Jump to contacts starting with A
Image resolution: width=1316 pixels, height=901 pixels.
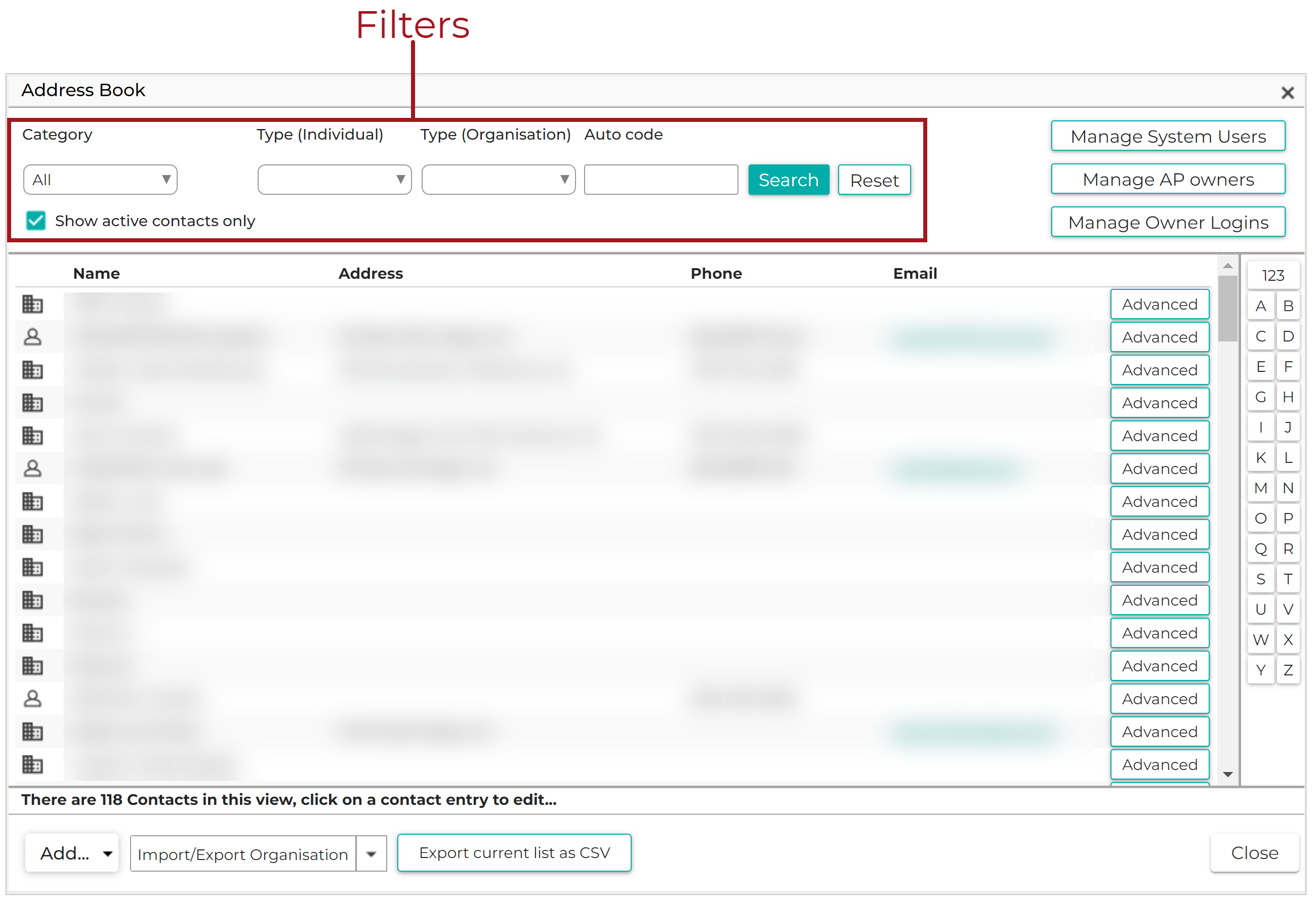tap(1260, 306)
